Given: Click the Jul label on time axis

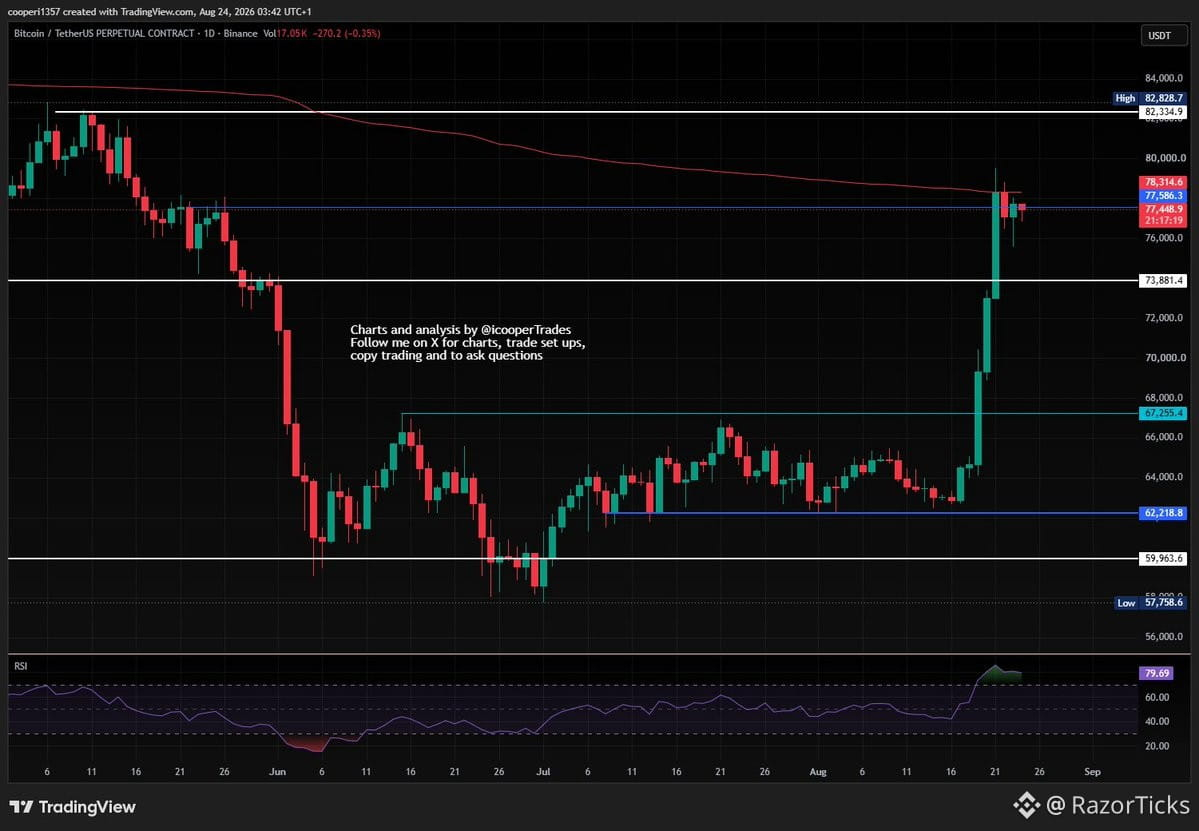Looking at the screenshot, I should pyautogui.click(x=543, y=772).
